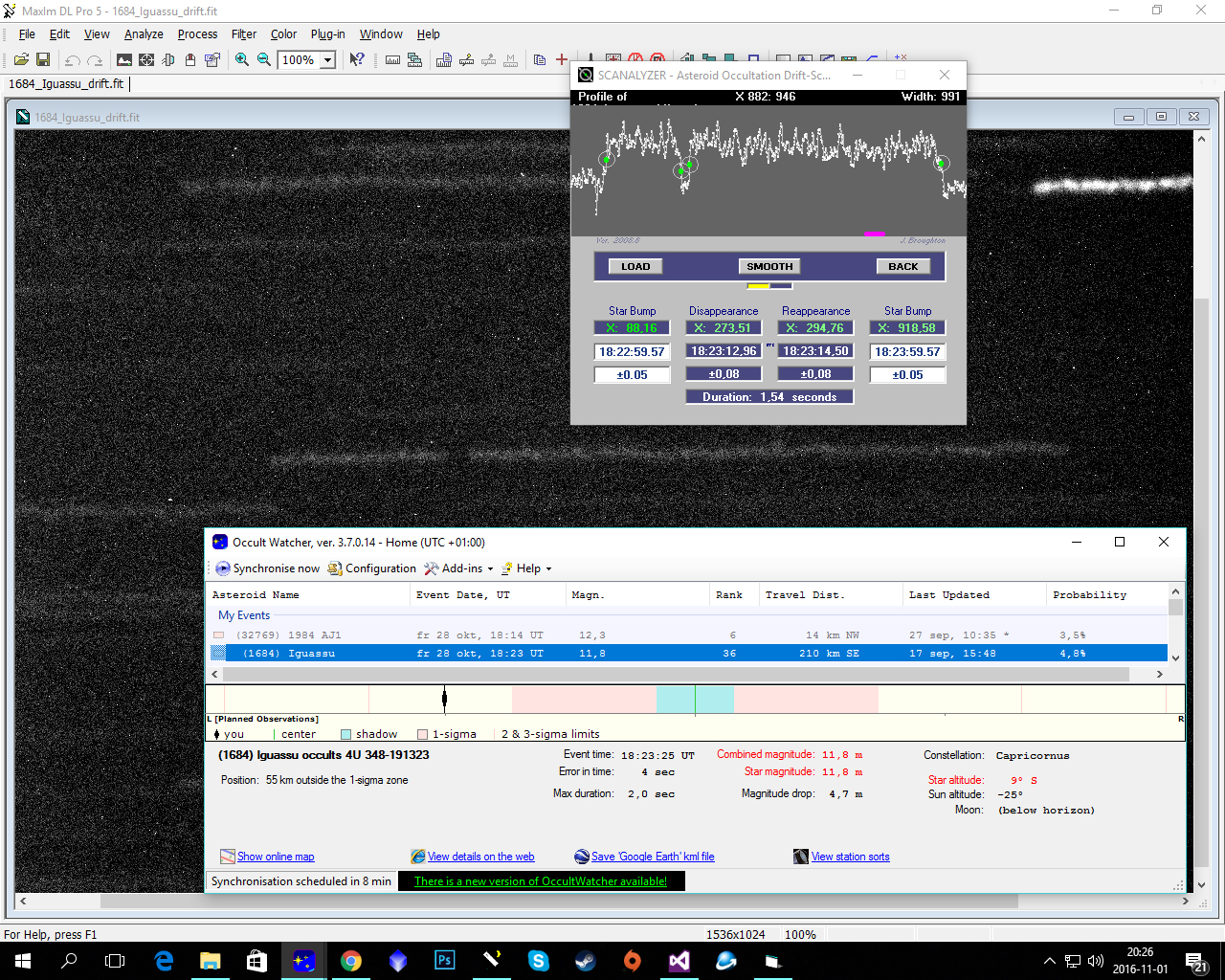Screen dimensions: 1225x980
Task: Click Occult Watcher list horizontal scrollbar
Action: [676, 674]
